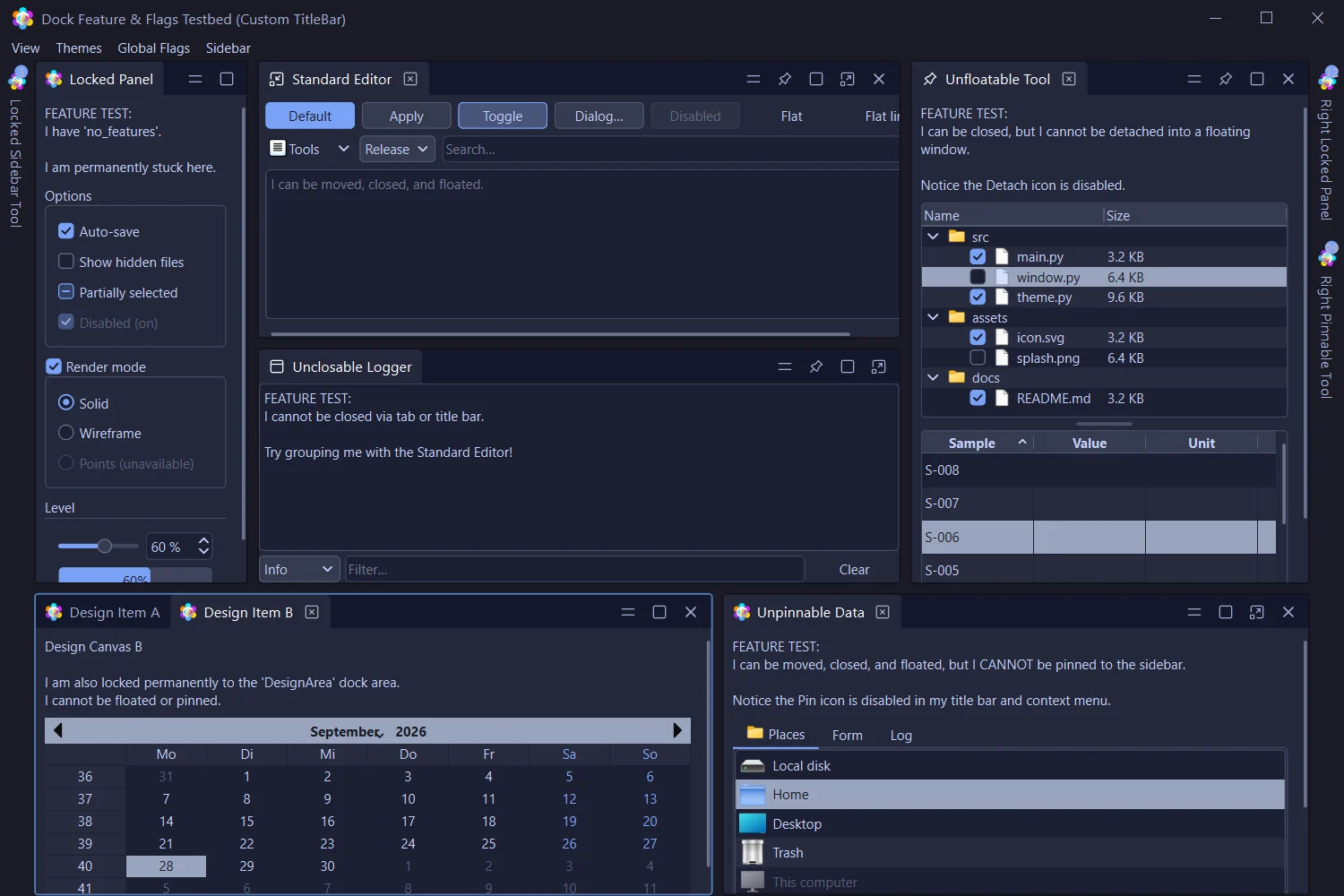Click the Filter... input field
This screenshot has width=1344, height=896.
click(x=574, y=569)
